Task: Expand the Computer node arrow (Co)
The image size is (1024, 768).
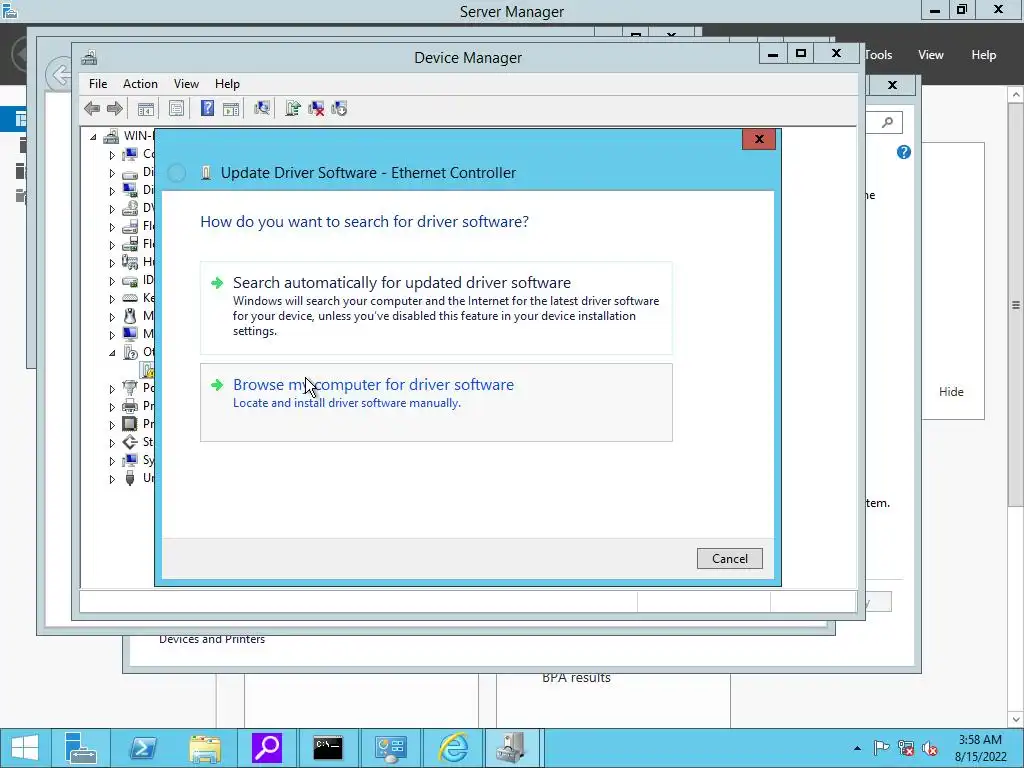Action: 112,155
